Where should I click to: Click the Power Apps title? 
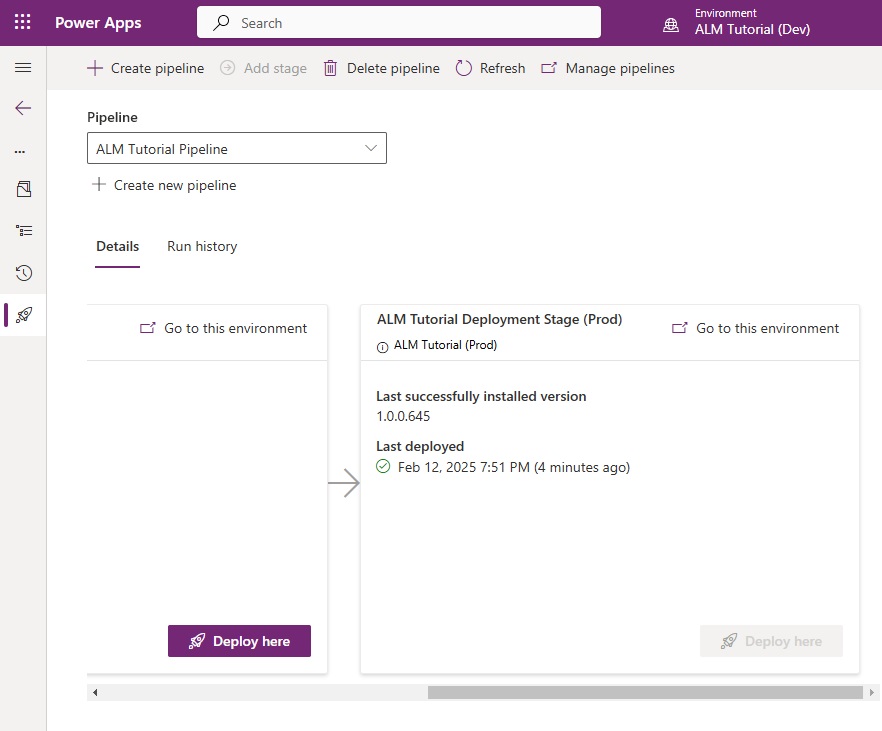point(98,23)
